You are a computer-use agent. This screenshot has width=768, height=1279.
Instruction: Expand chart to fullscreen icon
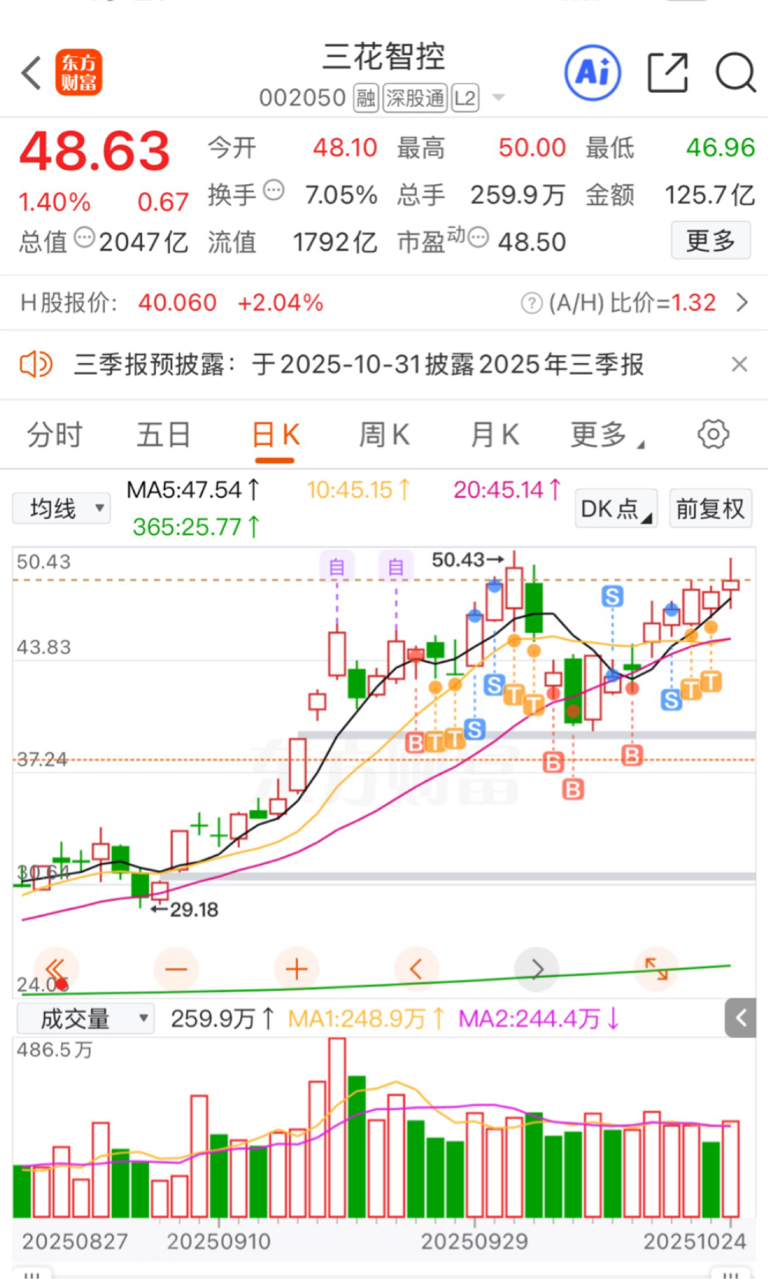click(656, 968)
